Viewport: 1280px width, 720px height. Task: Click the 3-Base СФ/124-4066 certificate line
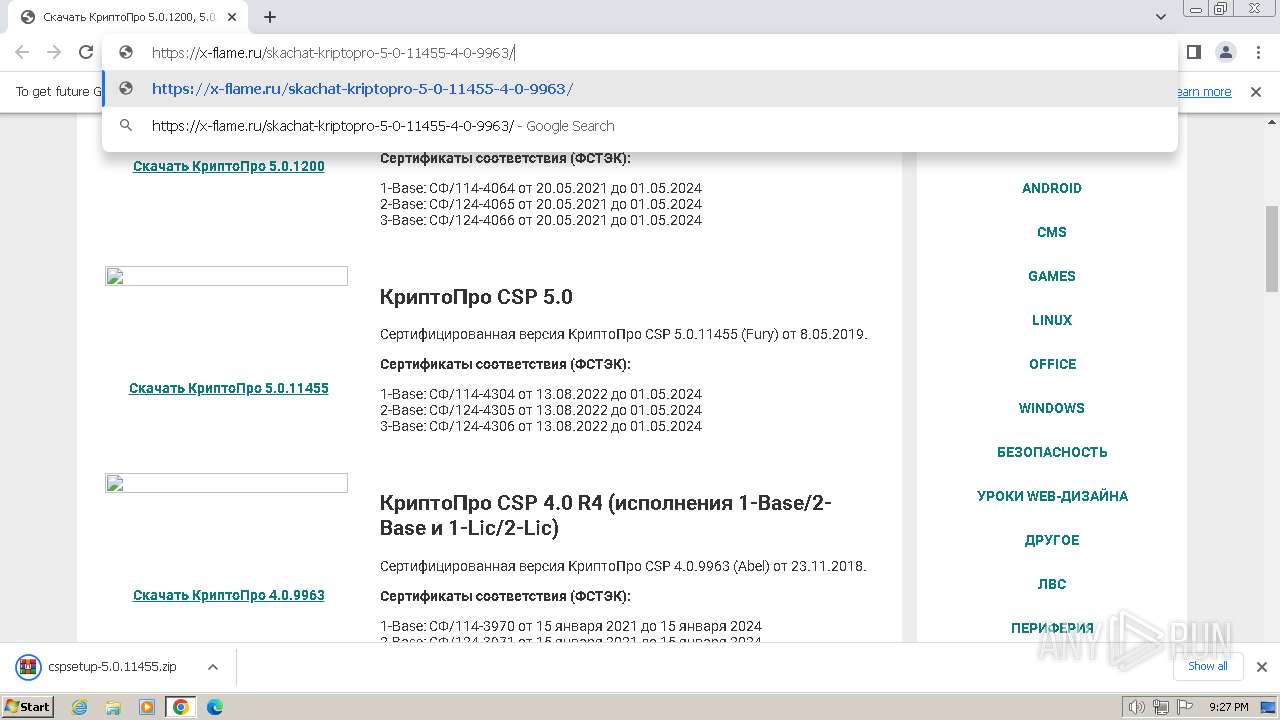(541, 220)
